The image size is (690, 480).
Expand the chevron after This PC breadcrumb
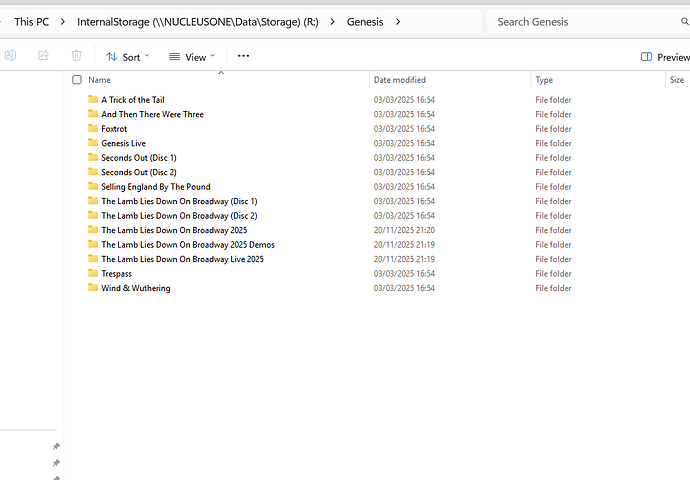[x=63, y=22]
